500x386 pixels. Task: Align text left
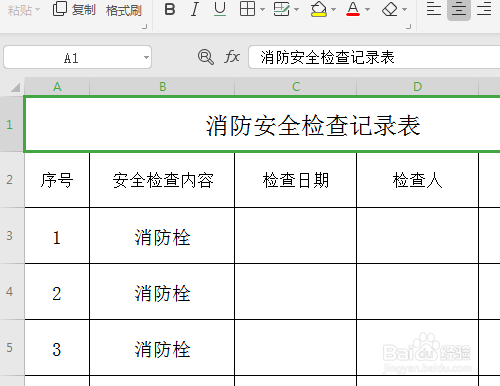[434, 9]
